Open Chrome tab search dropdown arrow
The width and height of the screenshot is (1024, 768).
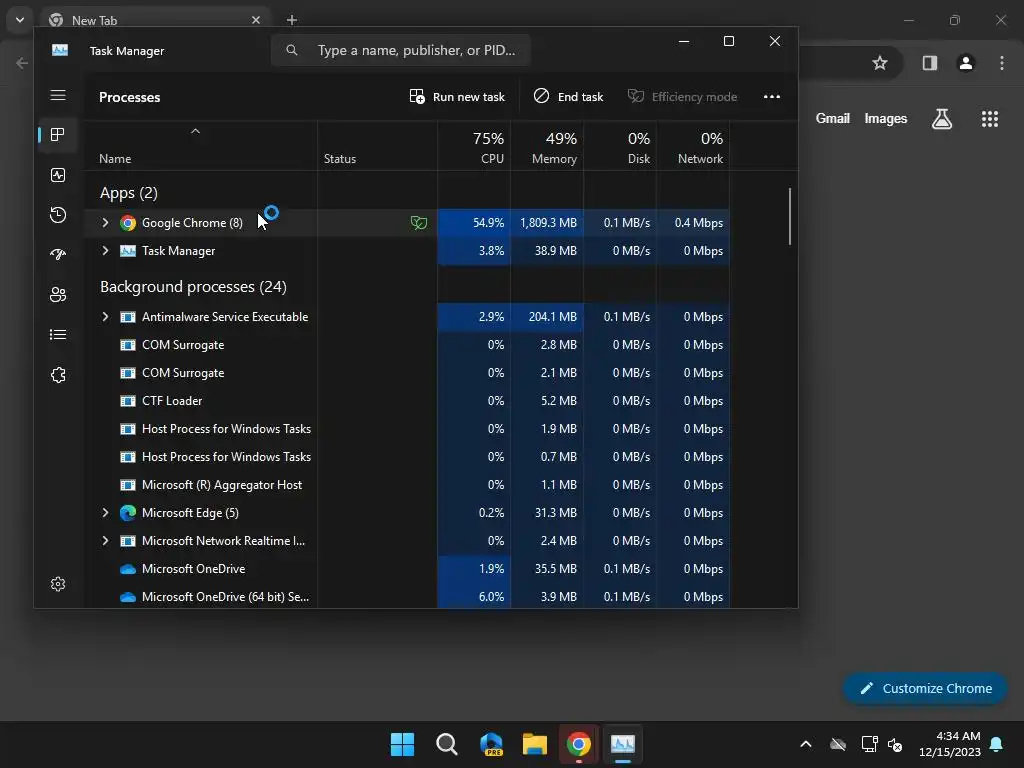(x=20, y=20)
